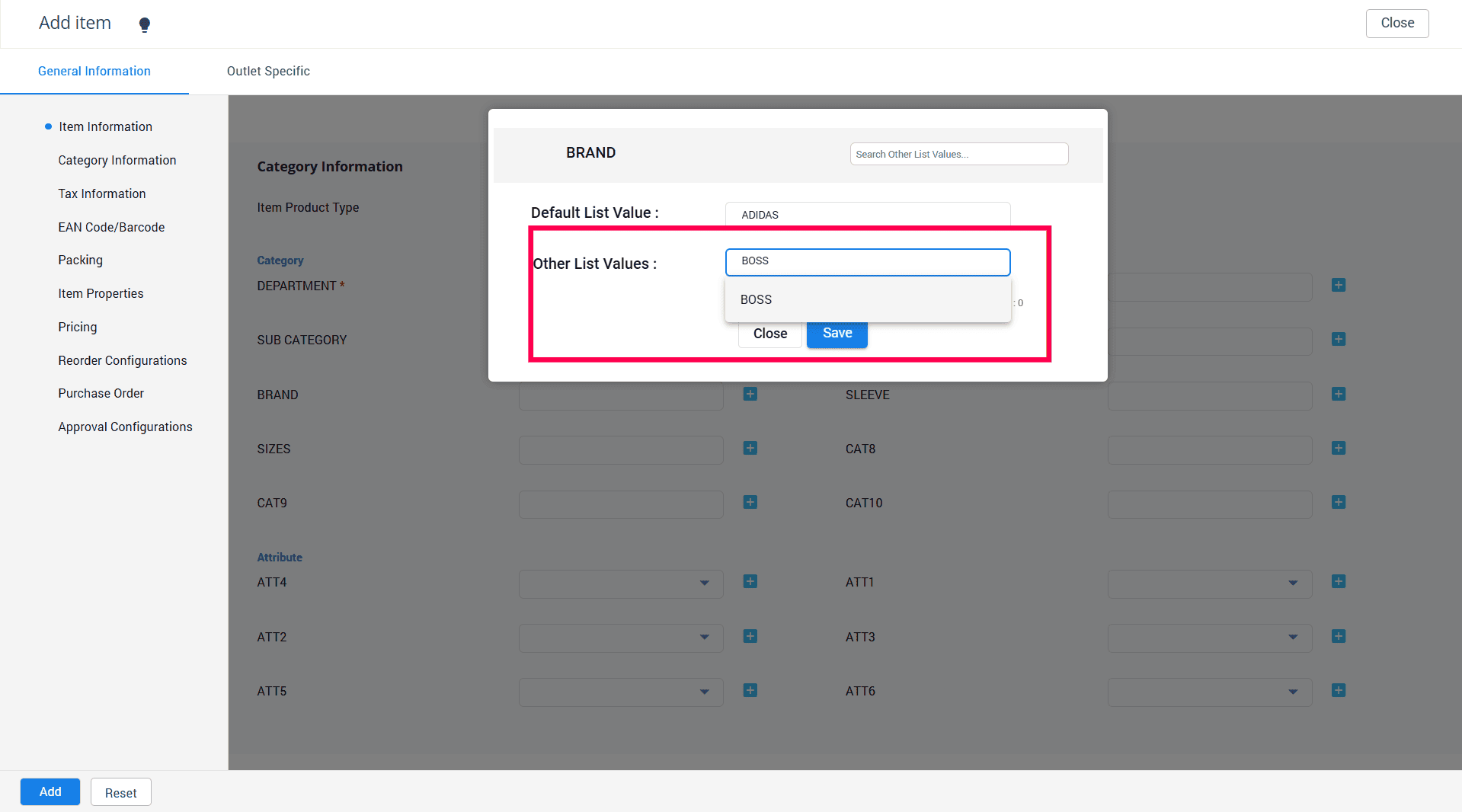Jump to Pricing section
The height and width of the screenshot is (812, 1462).
(x=78, y=327)
